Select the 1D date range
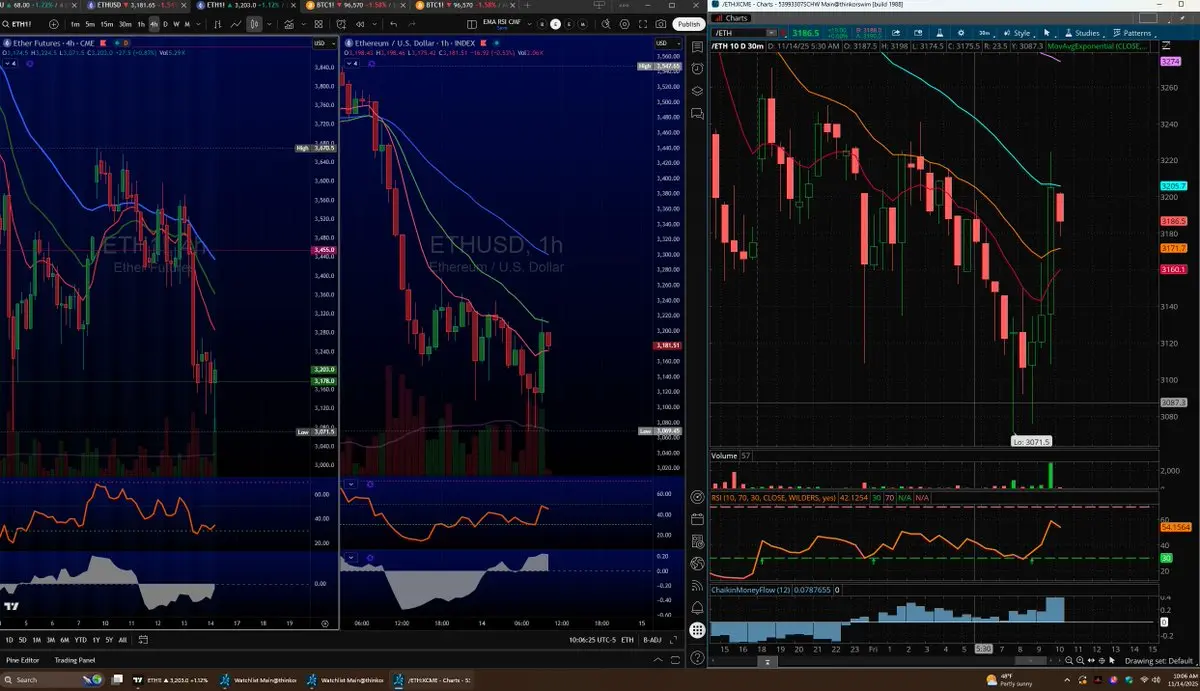The width and height of the screenshot is (1200, 691). [9, 639]
